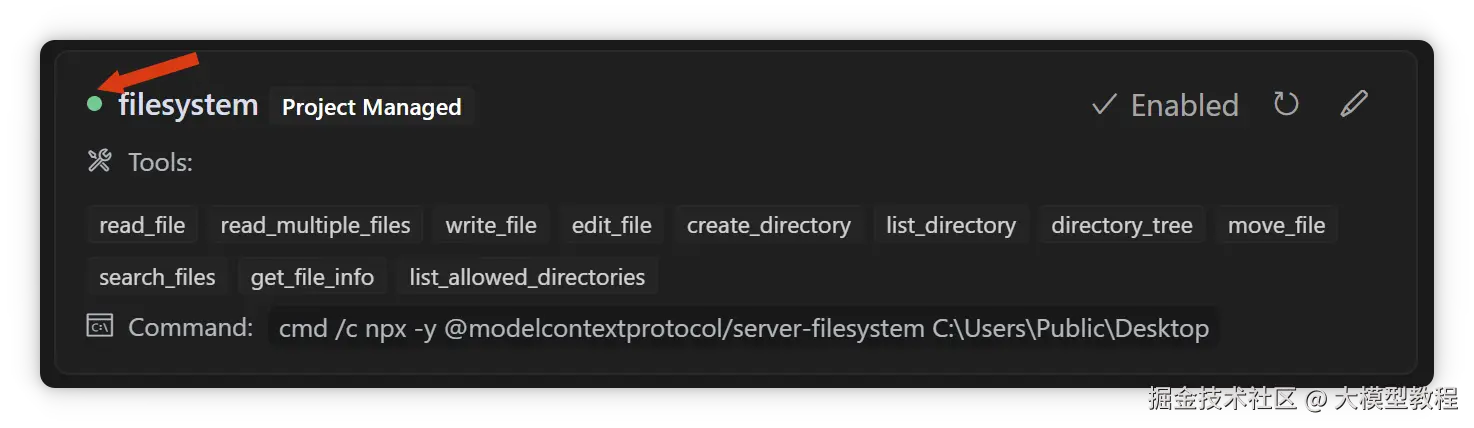Click the Tools wrench icon
Viewport: 1474px width, 428px height.
coord(100,161)
